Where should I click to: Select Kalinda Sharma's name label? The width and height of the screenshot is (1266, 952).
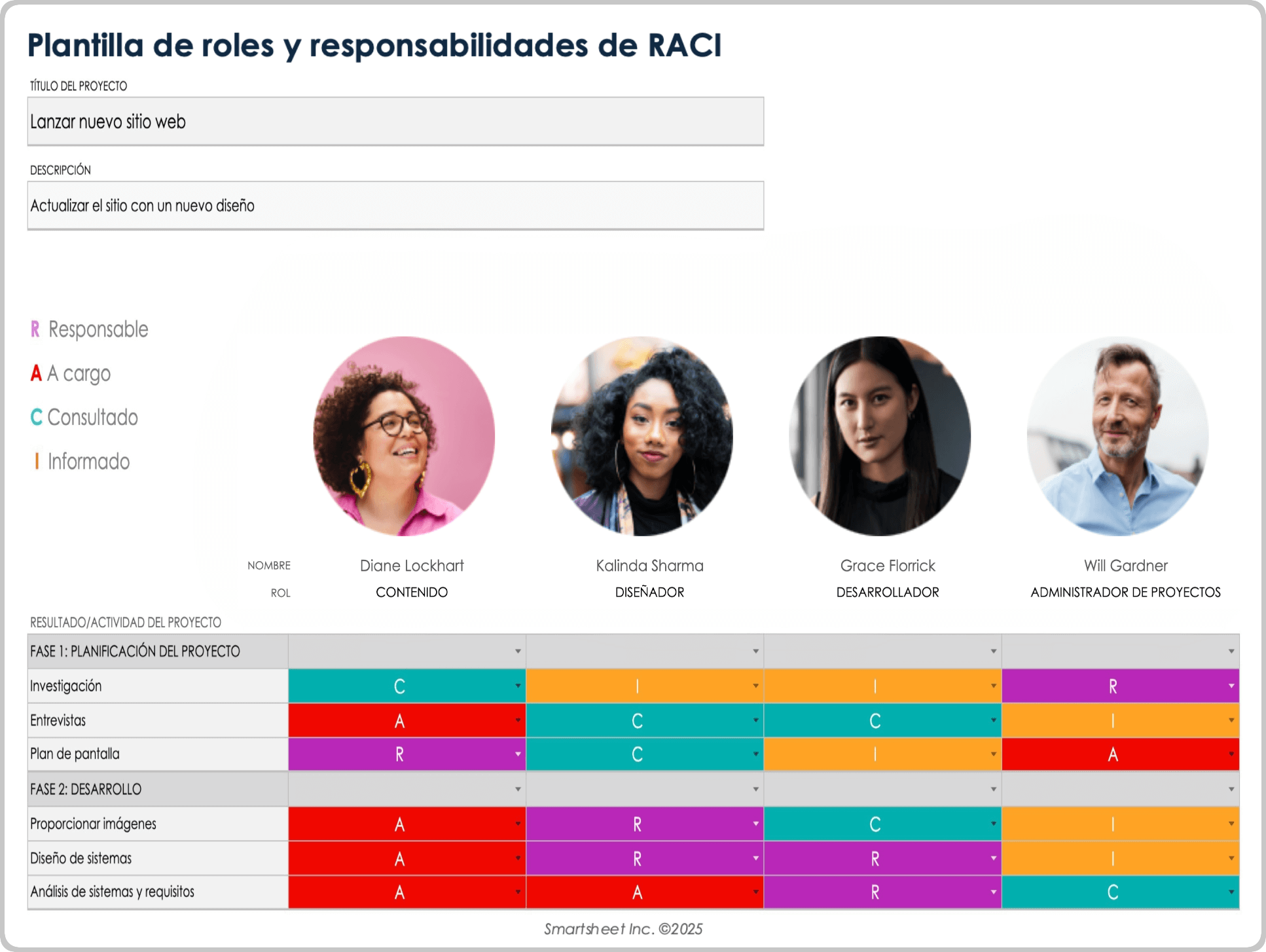point(649,566)
